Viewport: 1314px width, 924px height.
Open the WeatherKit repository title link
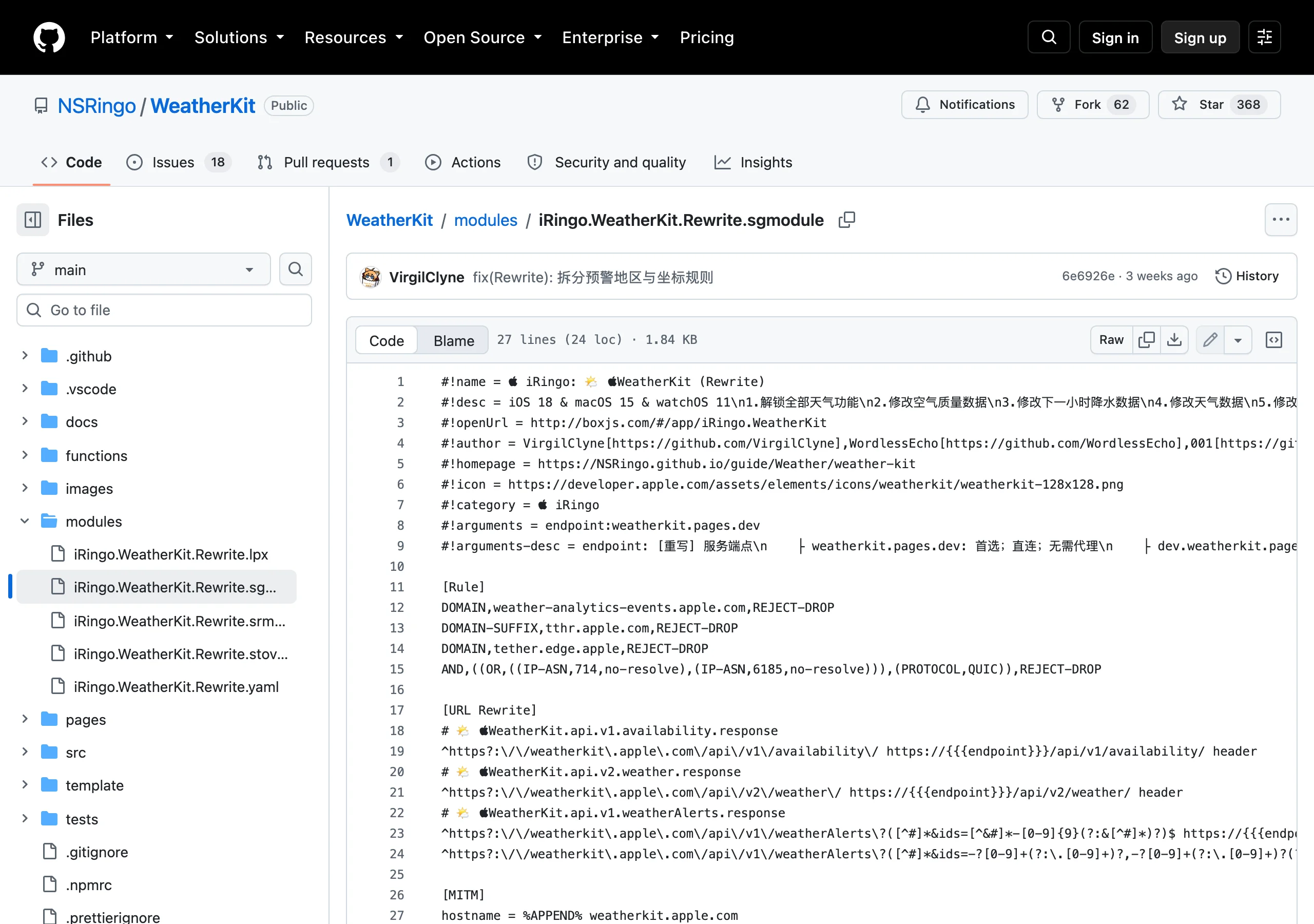(x=203, y=106)
